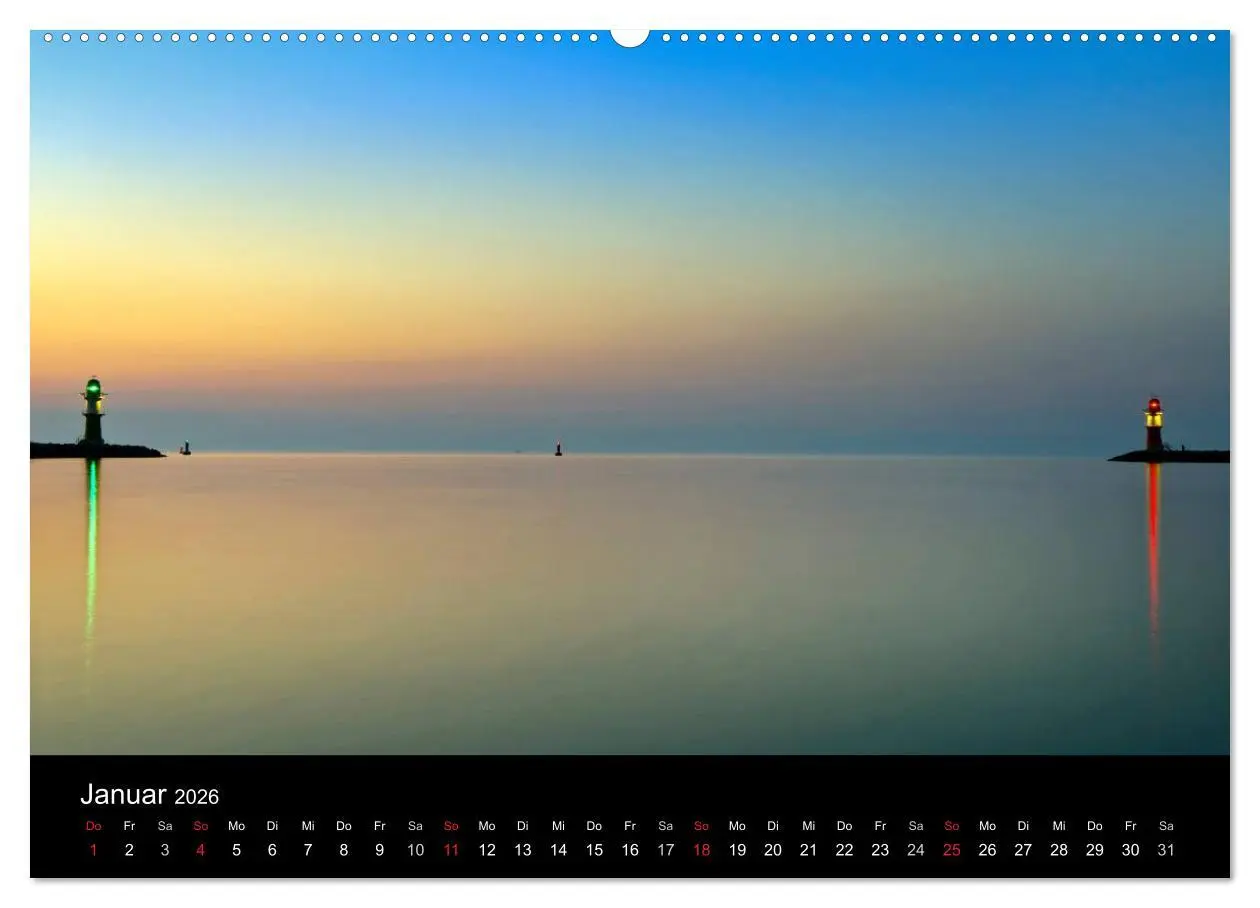Select the red Sunday date 11

[x=451, y=849]
